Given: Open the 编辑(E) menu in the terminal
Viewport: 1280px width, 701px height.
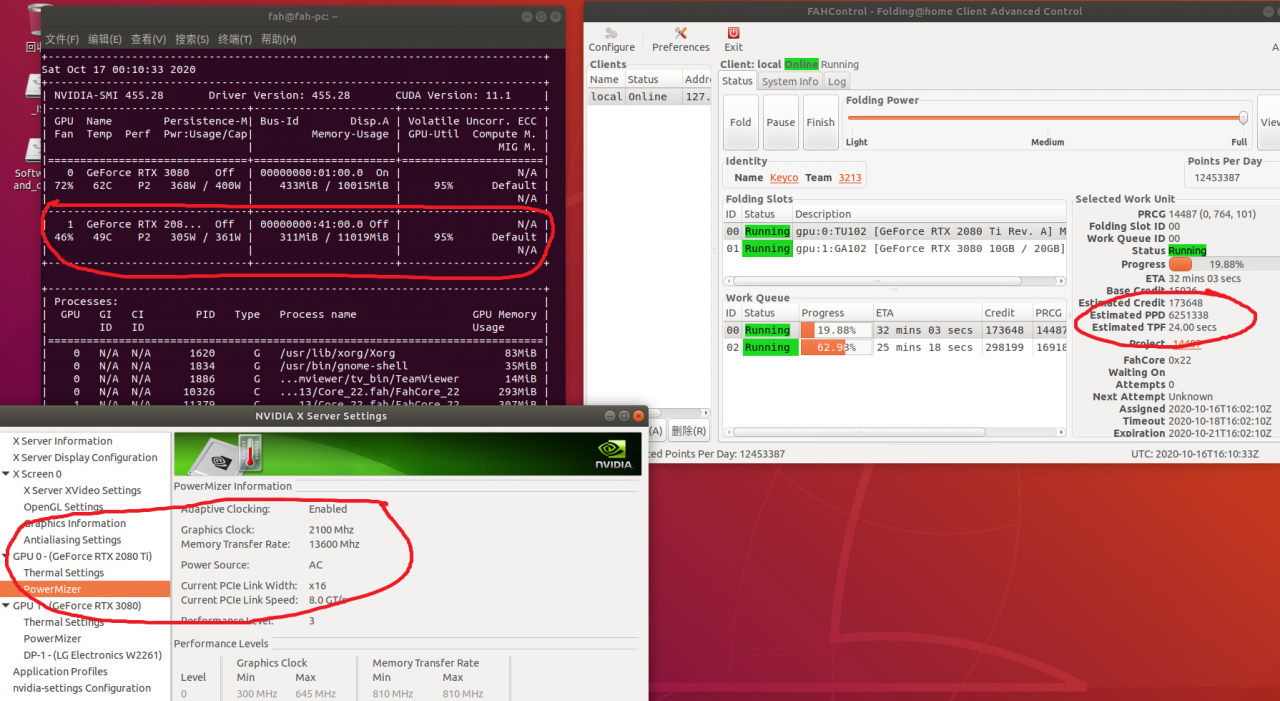Looking at the screenshot, I should pos(105,39).
